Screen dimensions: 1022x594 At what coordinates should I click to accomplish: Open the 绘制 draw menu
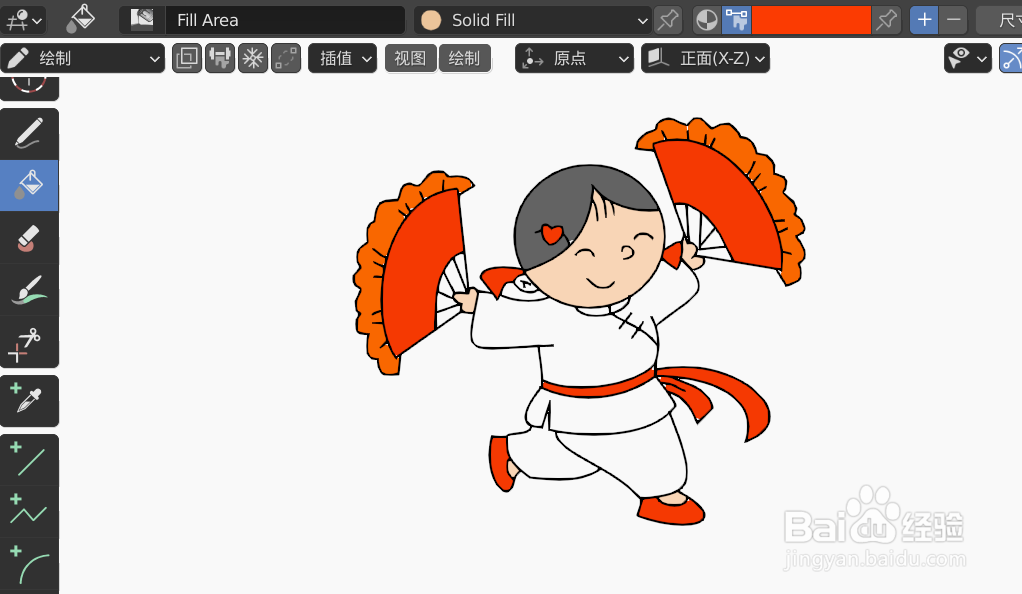464,59
